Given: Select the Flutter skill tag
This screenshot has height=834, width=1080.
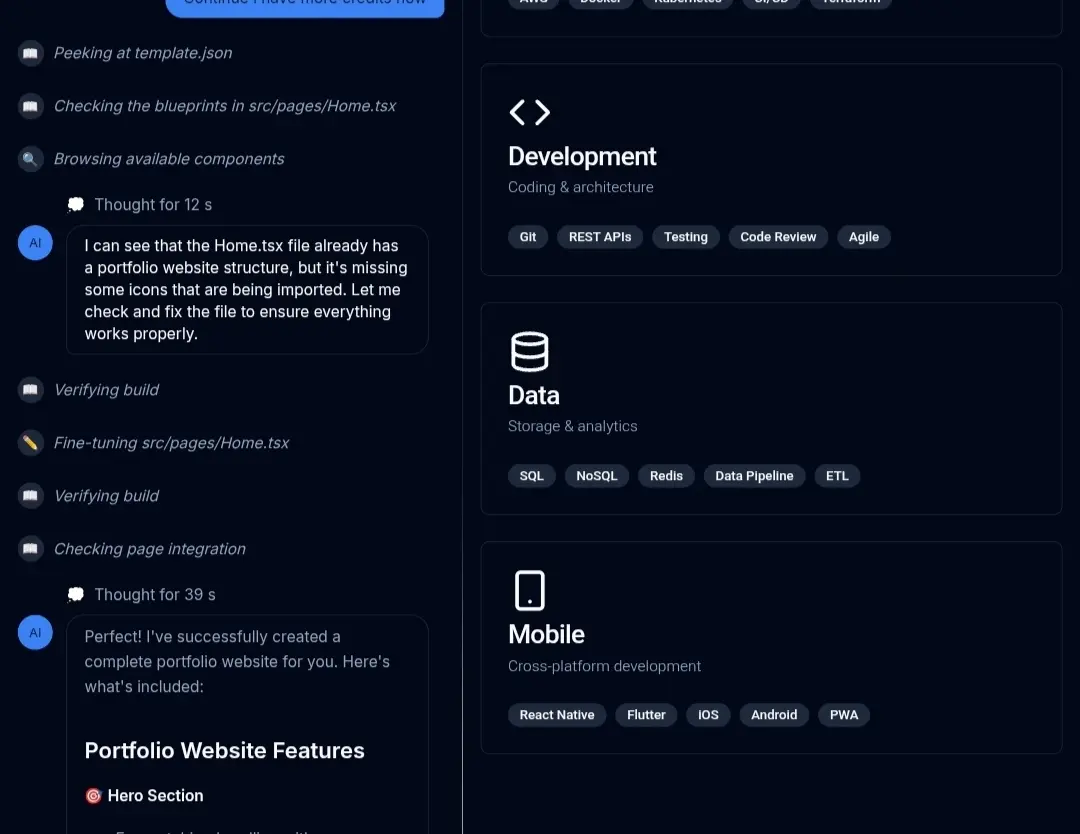Looking at the screenshot, I should [x=646, y=715].
